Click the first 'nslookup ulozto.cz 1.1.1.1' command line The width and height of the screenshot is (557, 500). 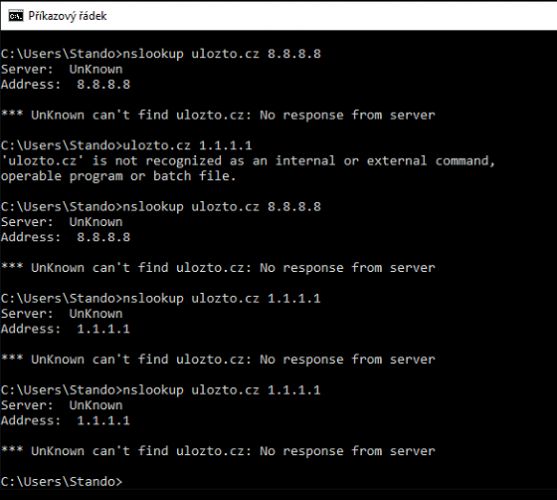point(161,298)
